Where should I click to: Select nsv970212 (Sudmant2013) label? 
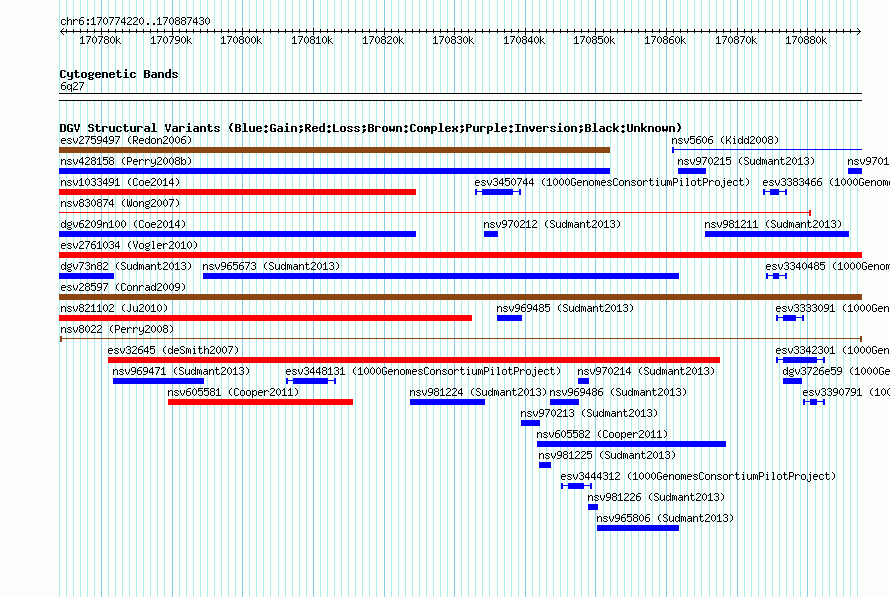coord(552,224)
